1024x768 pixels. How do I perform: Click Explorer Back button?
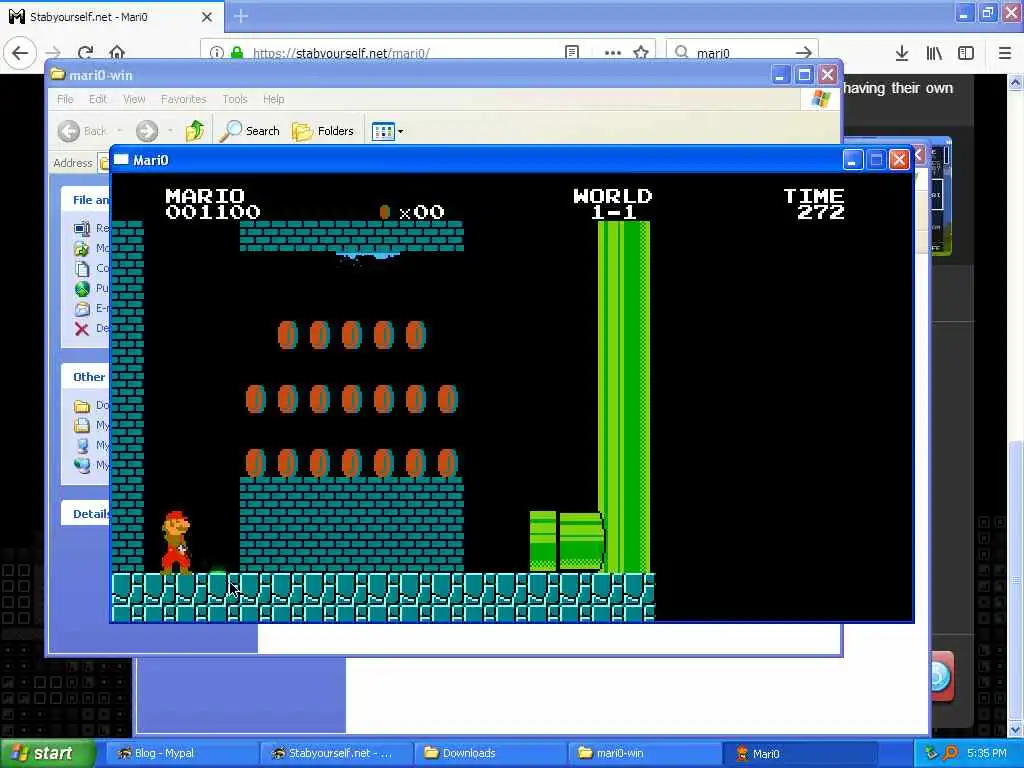pos(82,131)
